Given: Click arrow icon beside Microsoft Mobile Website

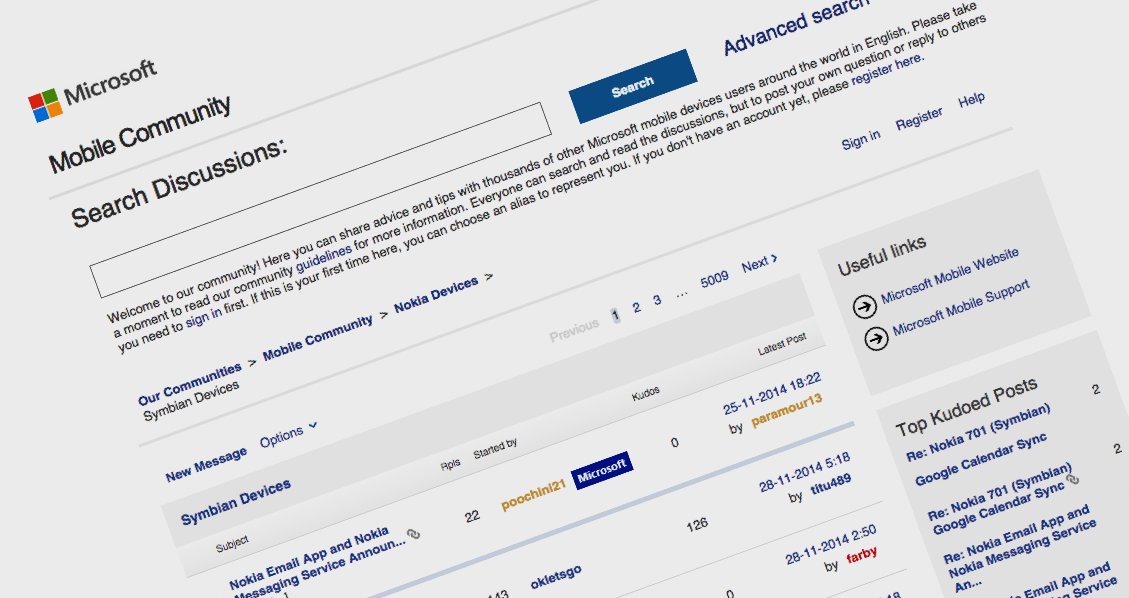Looking at the screenshot, I should pyautogui.click(x=865, y=306).
